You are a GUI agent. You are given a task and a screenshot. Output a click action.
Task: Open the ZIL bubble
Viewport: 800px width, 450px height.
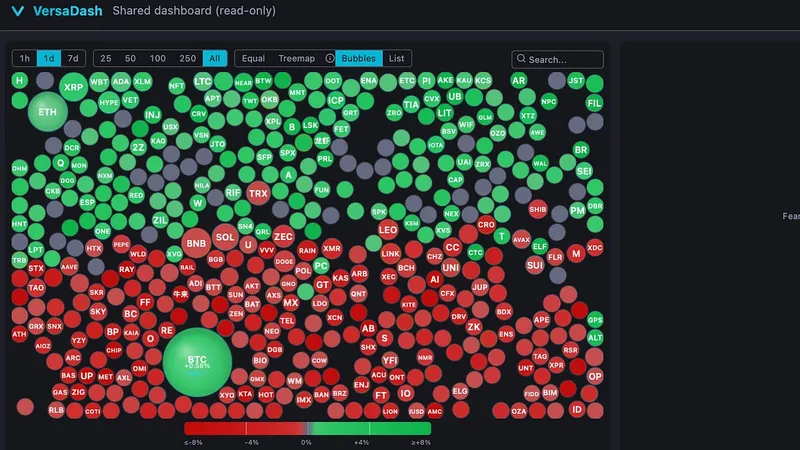click(x=160, y=220)
